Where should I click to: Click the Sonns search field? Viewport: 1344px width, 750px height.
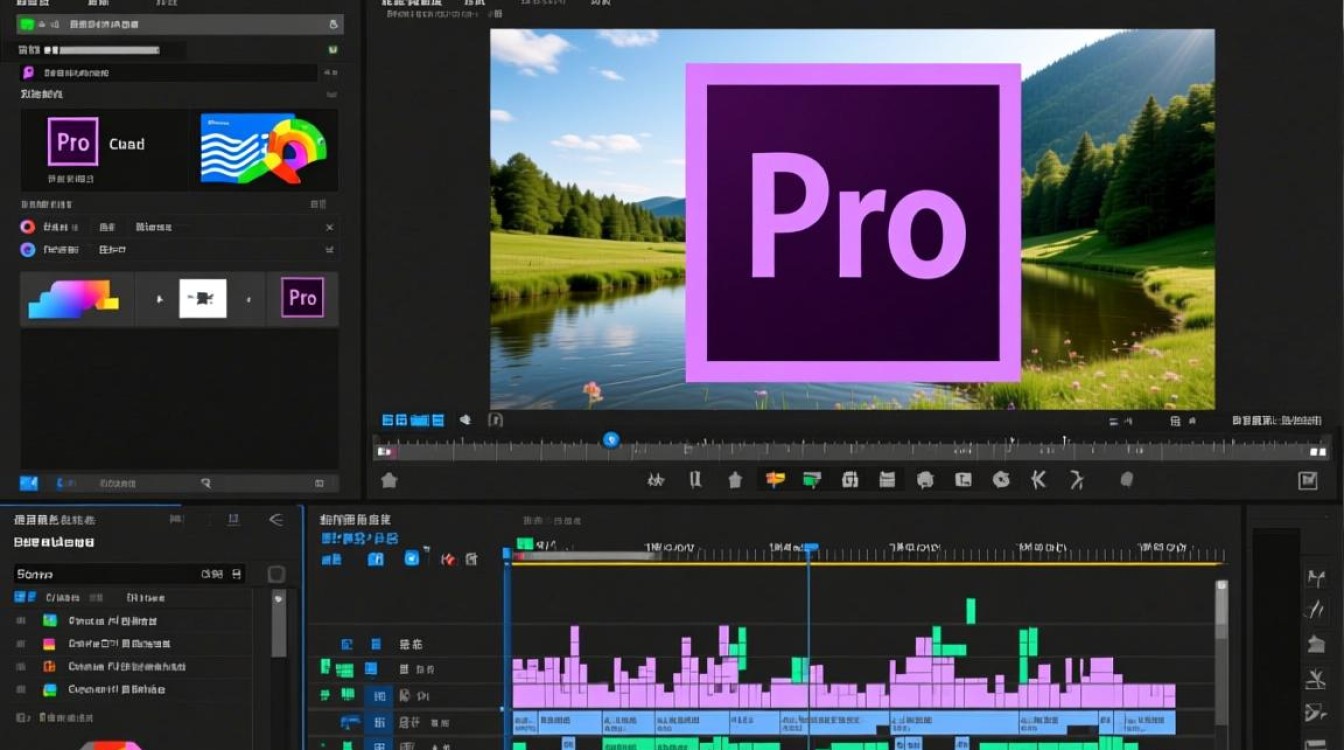[129, 574]
